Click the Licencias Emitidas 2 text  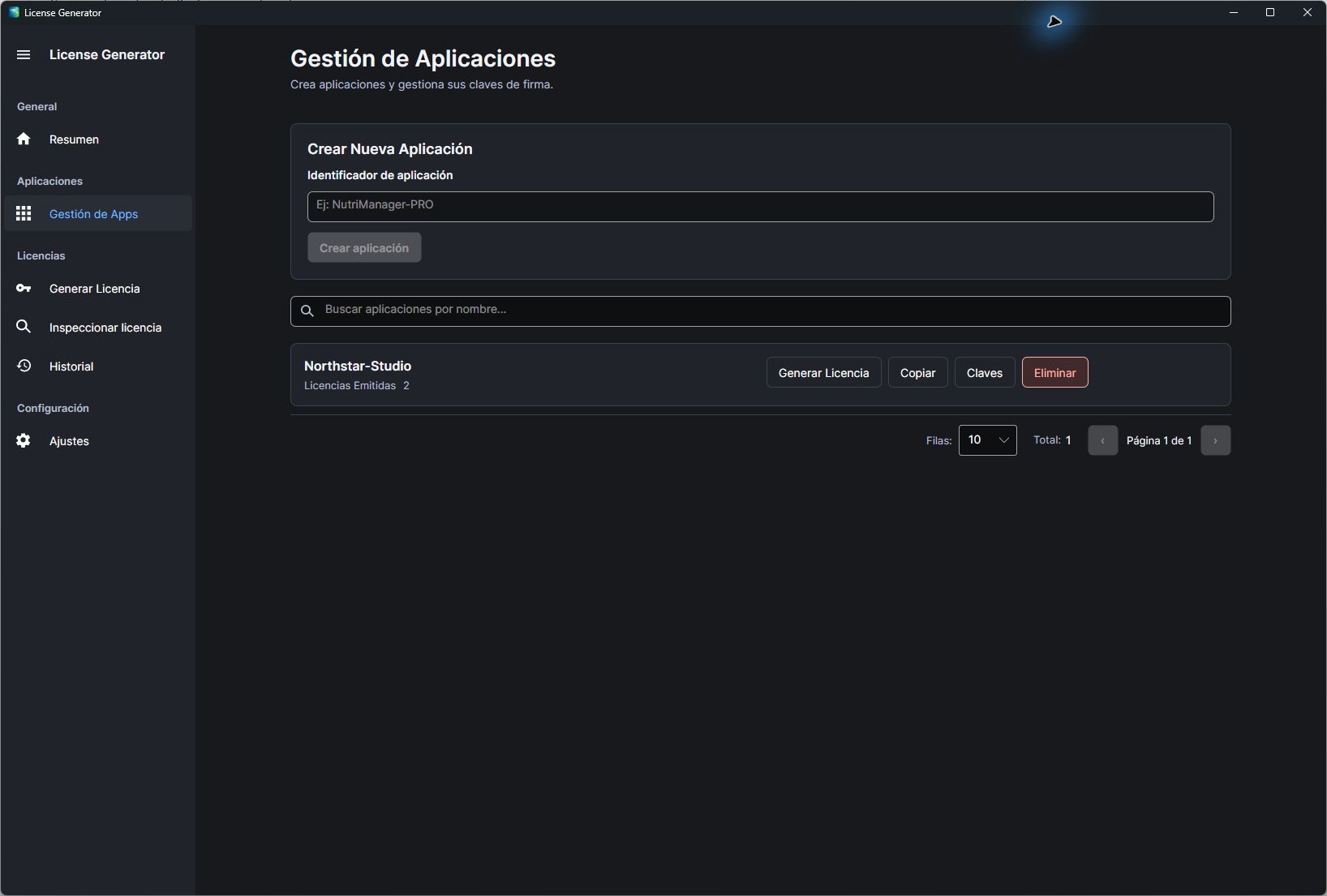[x=356, y=385]
